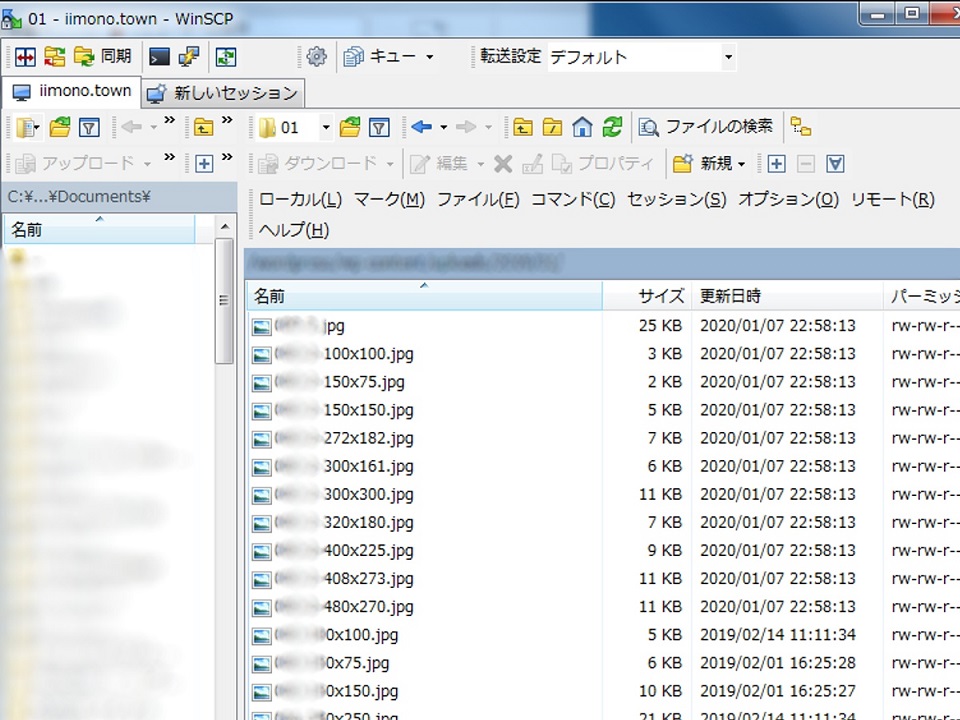Screen dimensions: 960x720
Task: Select the file ending 300x300.jpg
Action: [x=368, y=494]
